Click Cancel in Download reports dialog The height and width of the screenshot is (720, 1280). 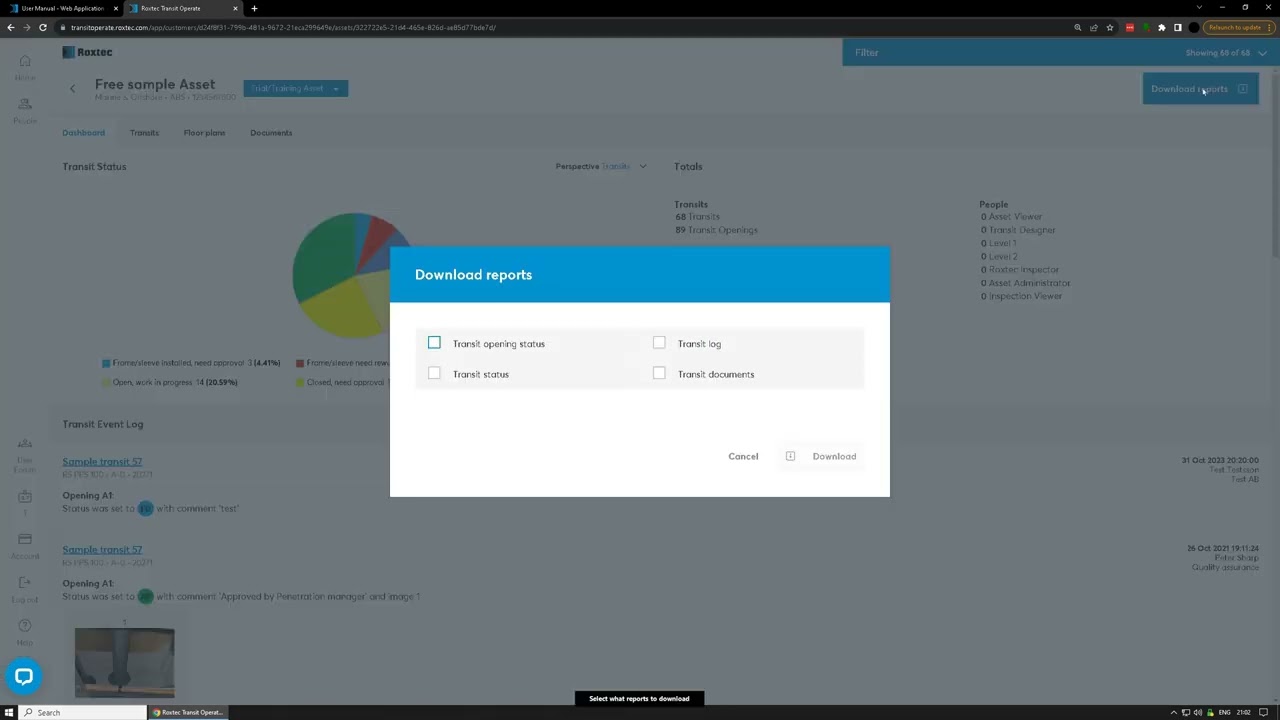[x=743, y=456]
